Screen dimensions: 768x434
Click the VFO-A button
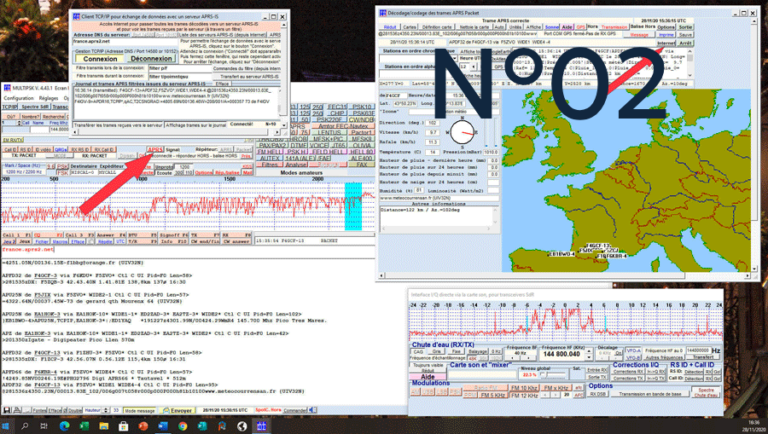click(634, 351)
